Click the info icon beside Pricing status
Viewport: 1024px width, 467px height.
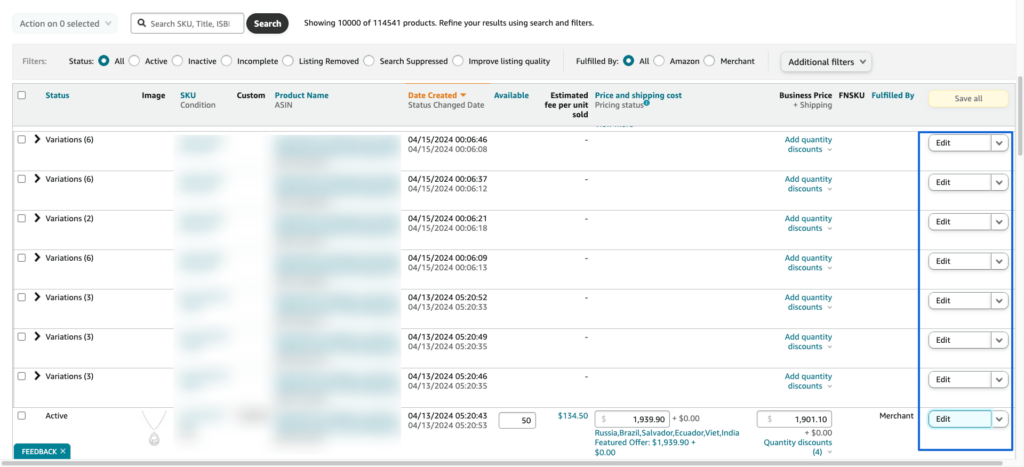pyautogui.click(x=647, y=103)
